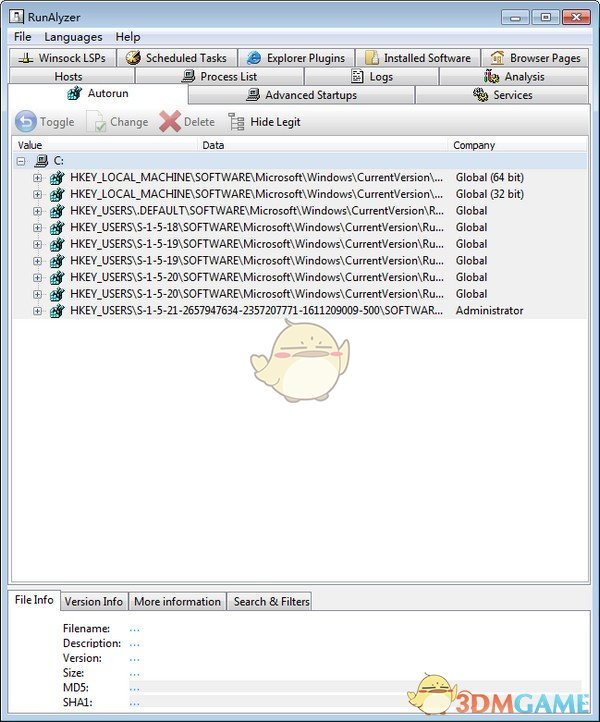Expand the Administrator S-1-5-21 key
This screenshot has width=600, height=722.
[x=37, y=311]
